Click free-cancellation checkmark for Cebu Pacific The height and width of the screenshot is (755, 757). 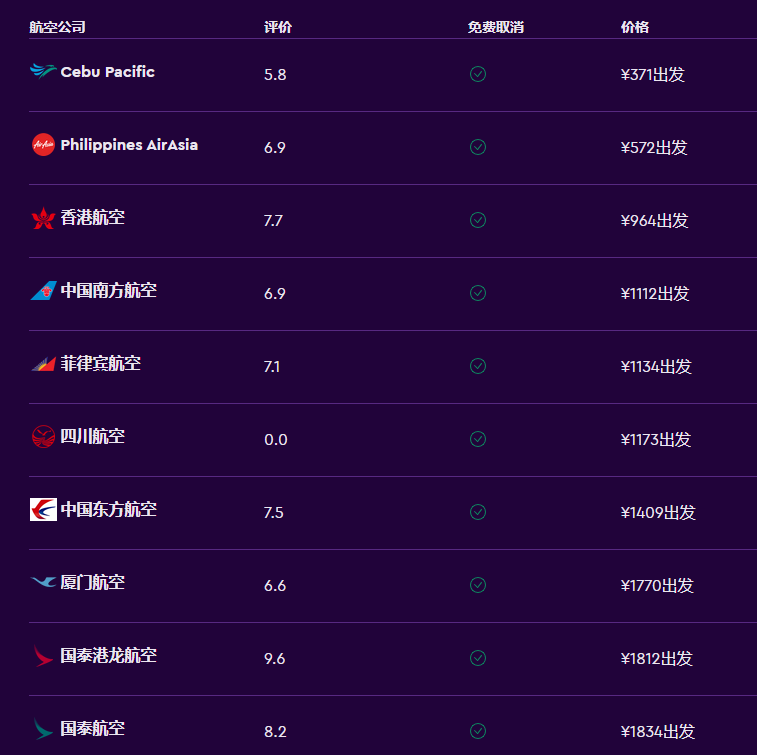[478, 74]
